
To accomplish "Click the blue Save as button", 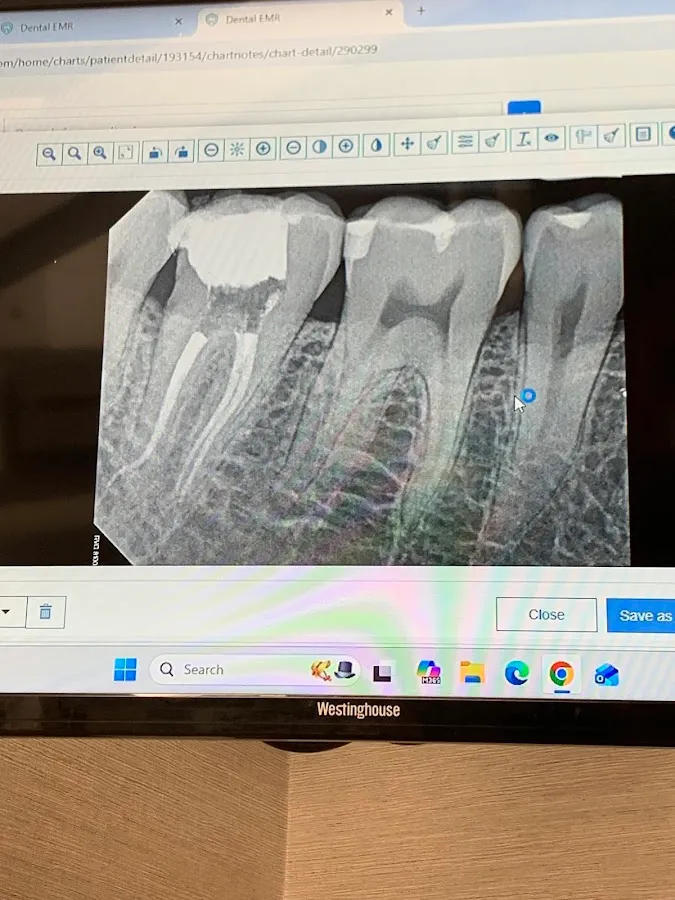I will 642,615.
